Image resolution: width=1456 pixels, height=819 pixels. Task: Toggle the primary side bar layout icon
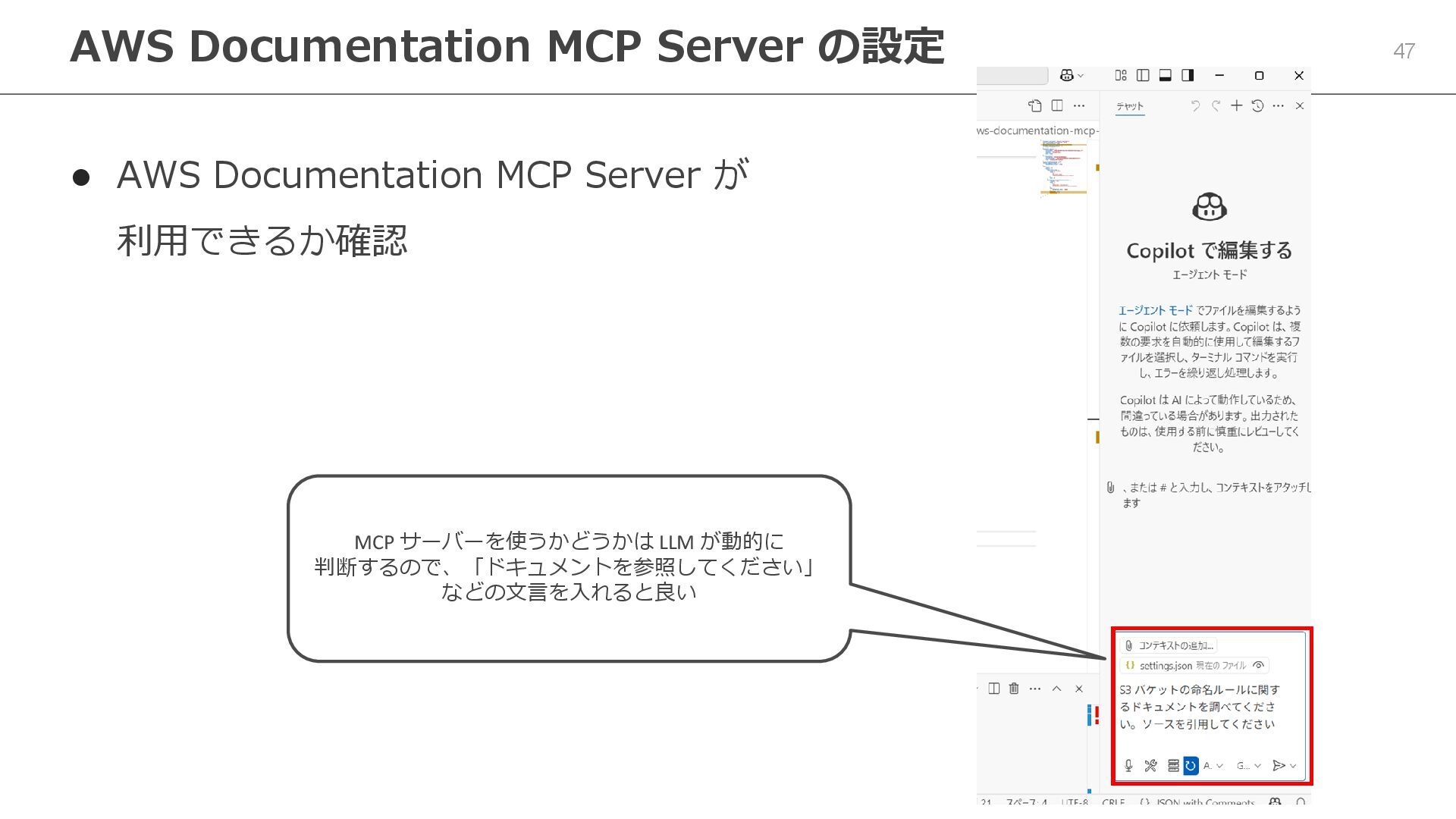coord(1143,75)
